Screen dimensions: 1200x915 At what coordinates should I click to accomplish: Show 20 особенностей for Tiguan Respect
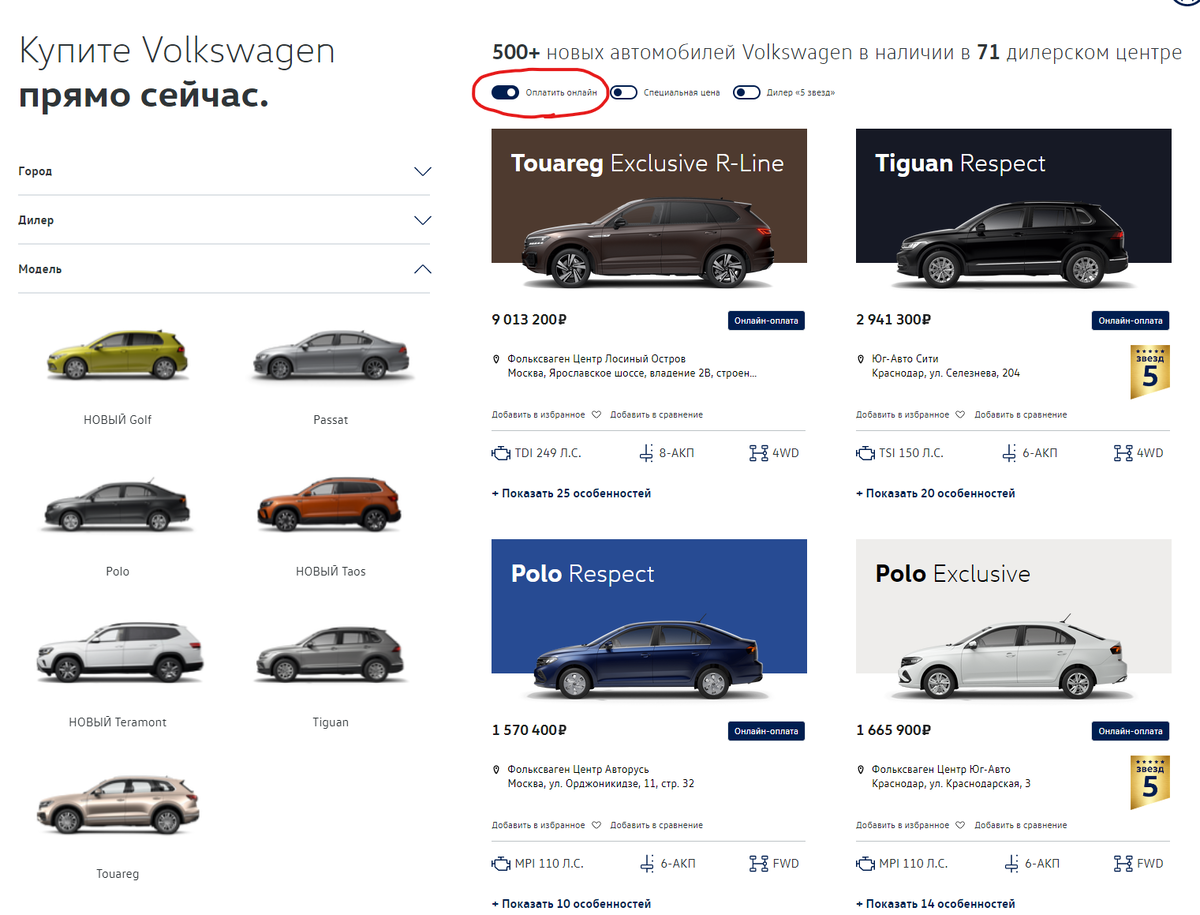(935, 493)
